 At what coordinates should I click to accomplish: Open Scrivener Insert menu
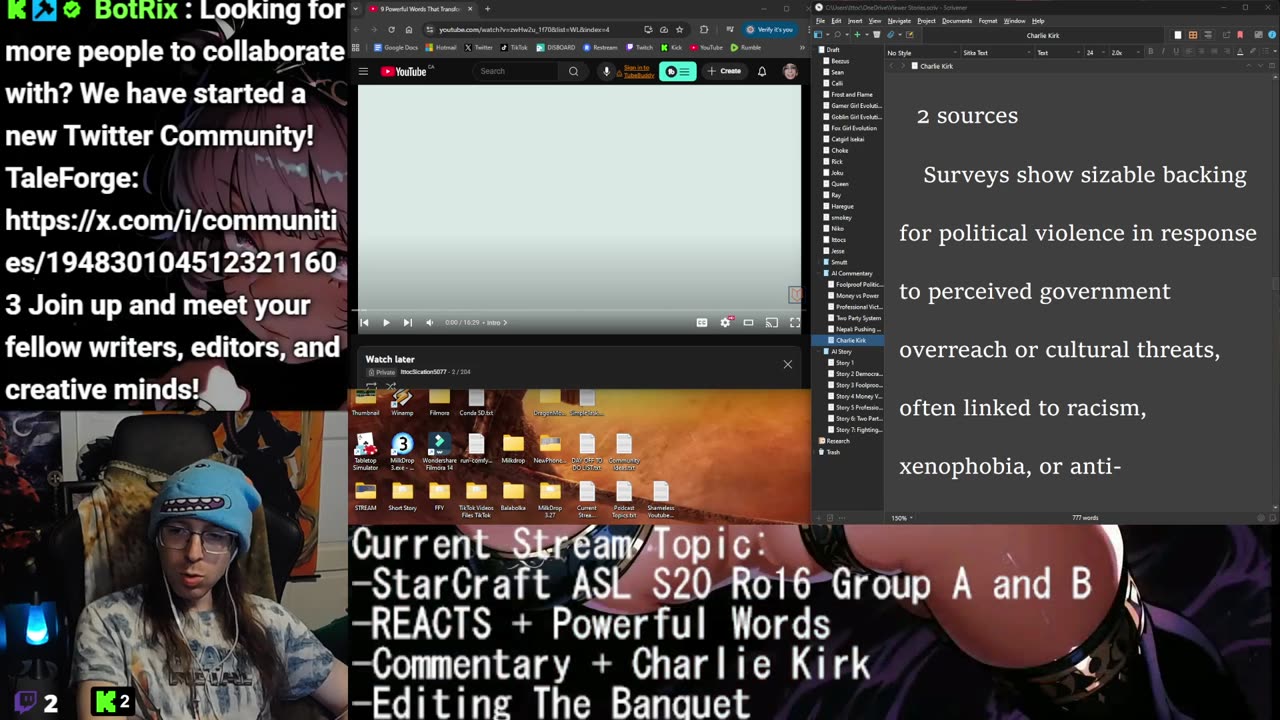855,21
